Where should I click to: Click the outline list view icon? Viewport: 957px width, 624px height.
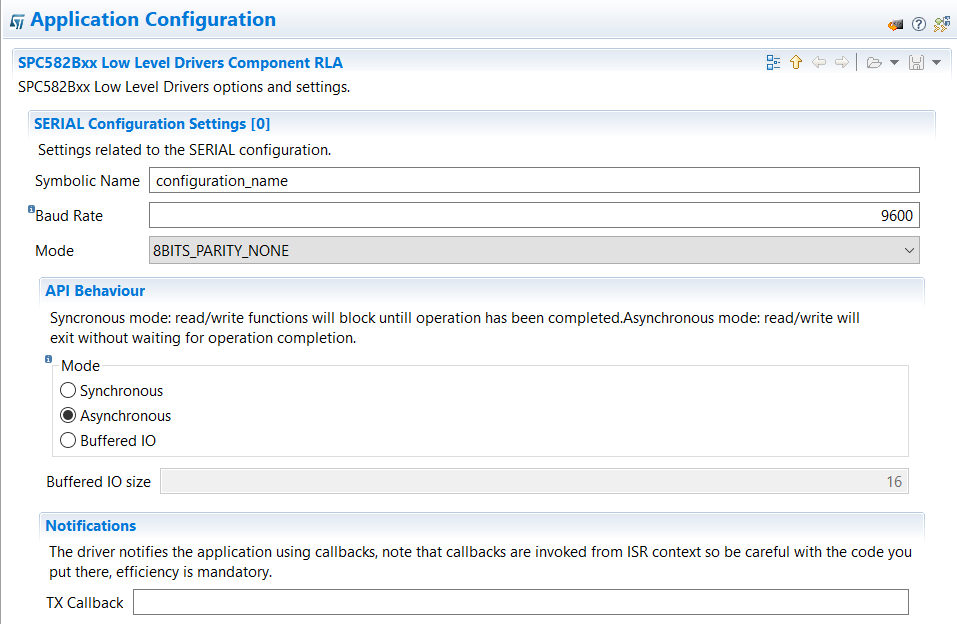click(x=773, y=63)
